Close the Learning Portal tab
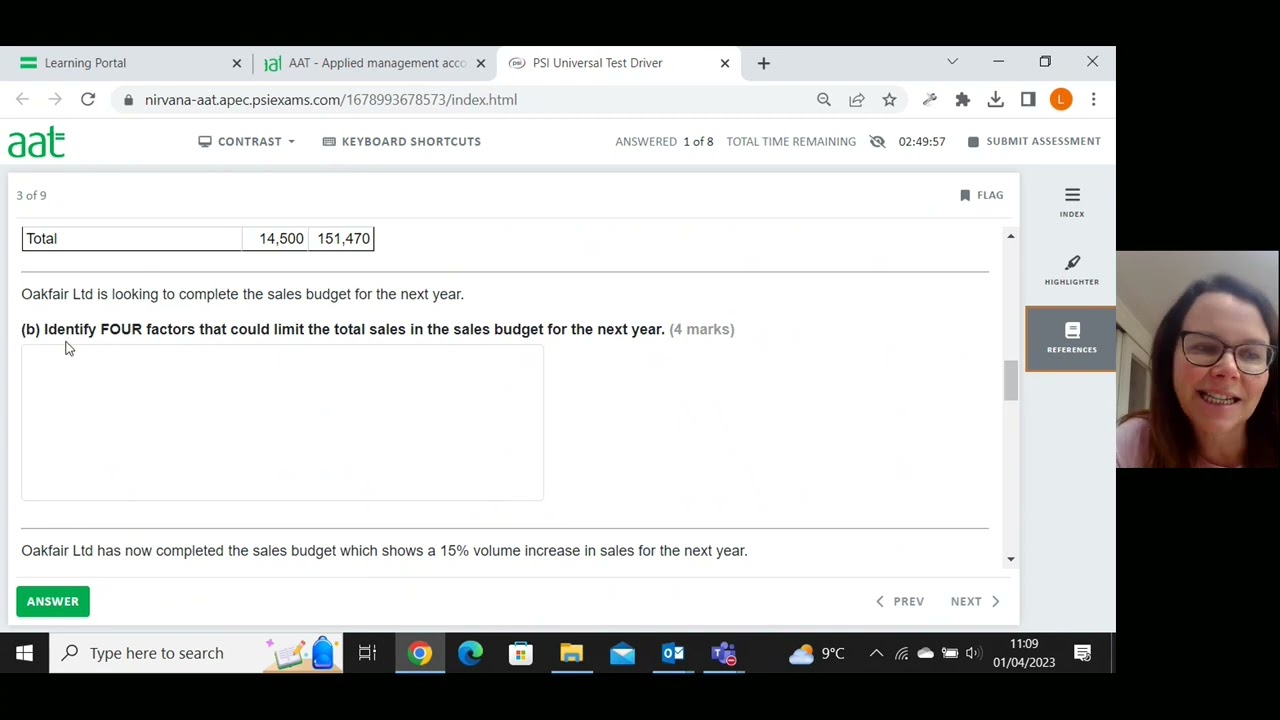 click(x=237, y=63)
